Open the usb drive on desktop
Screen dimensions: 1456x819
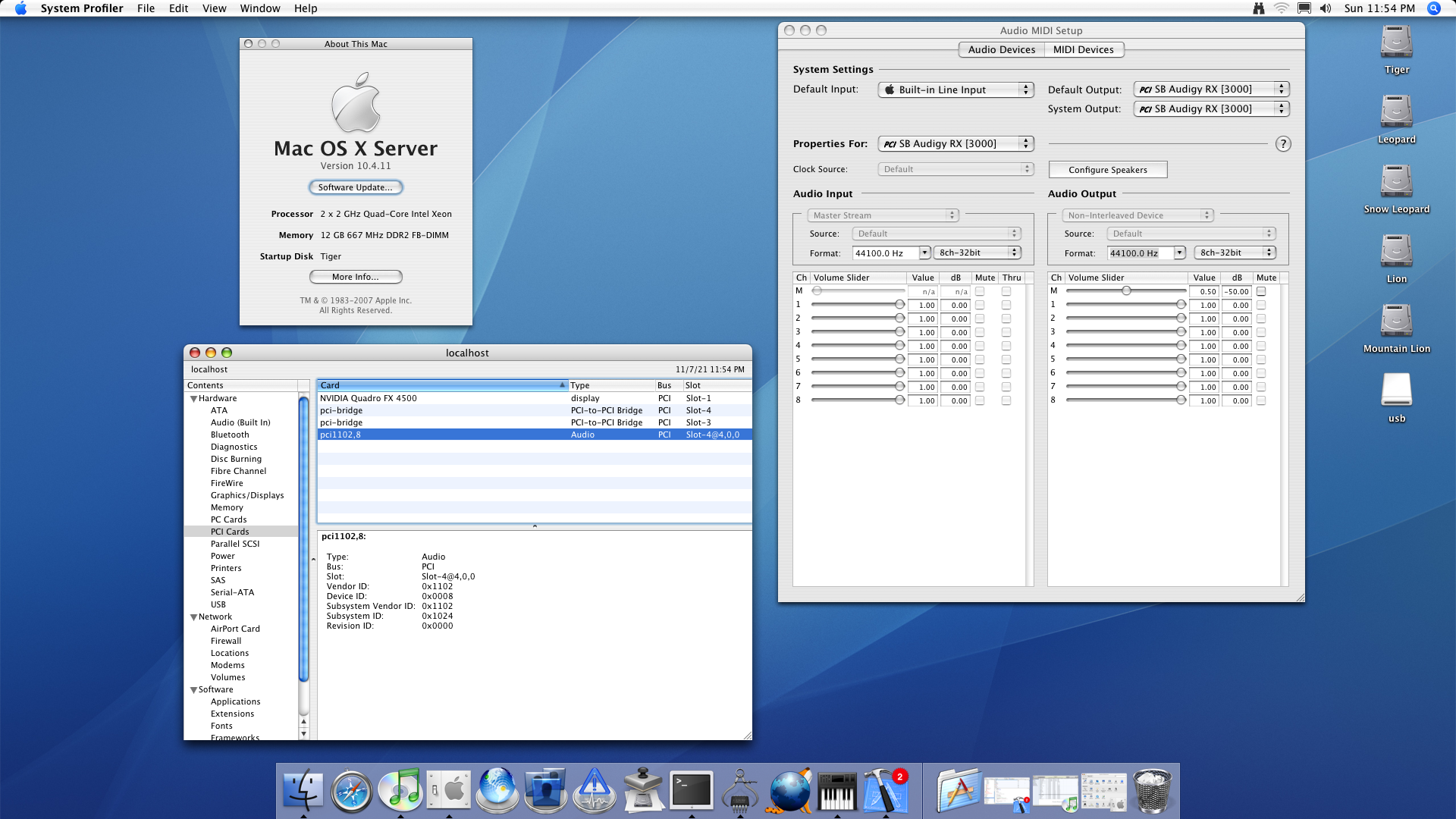click(1396, 391)
